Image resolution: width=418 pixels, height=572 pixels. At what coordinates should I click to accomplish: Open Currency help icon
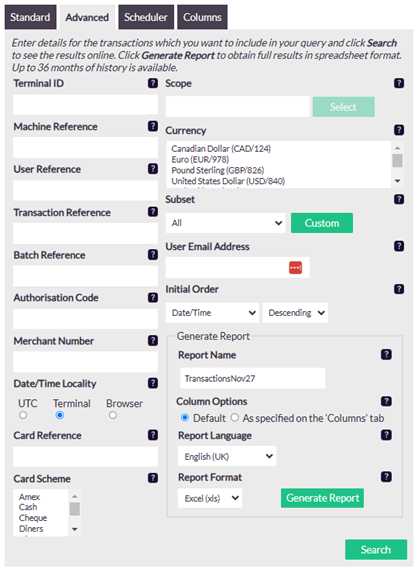[x=399, y=130]
